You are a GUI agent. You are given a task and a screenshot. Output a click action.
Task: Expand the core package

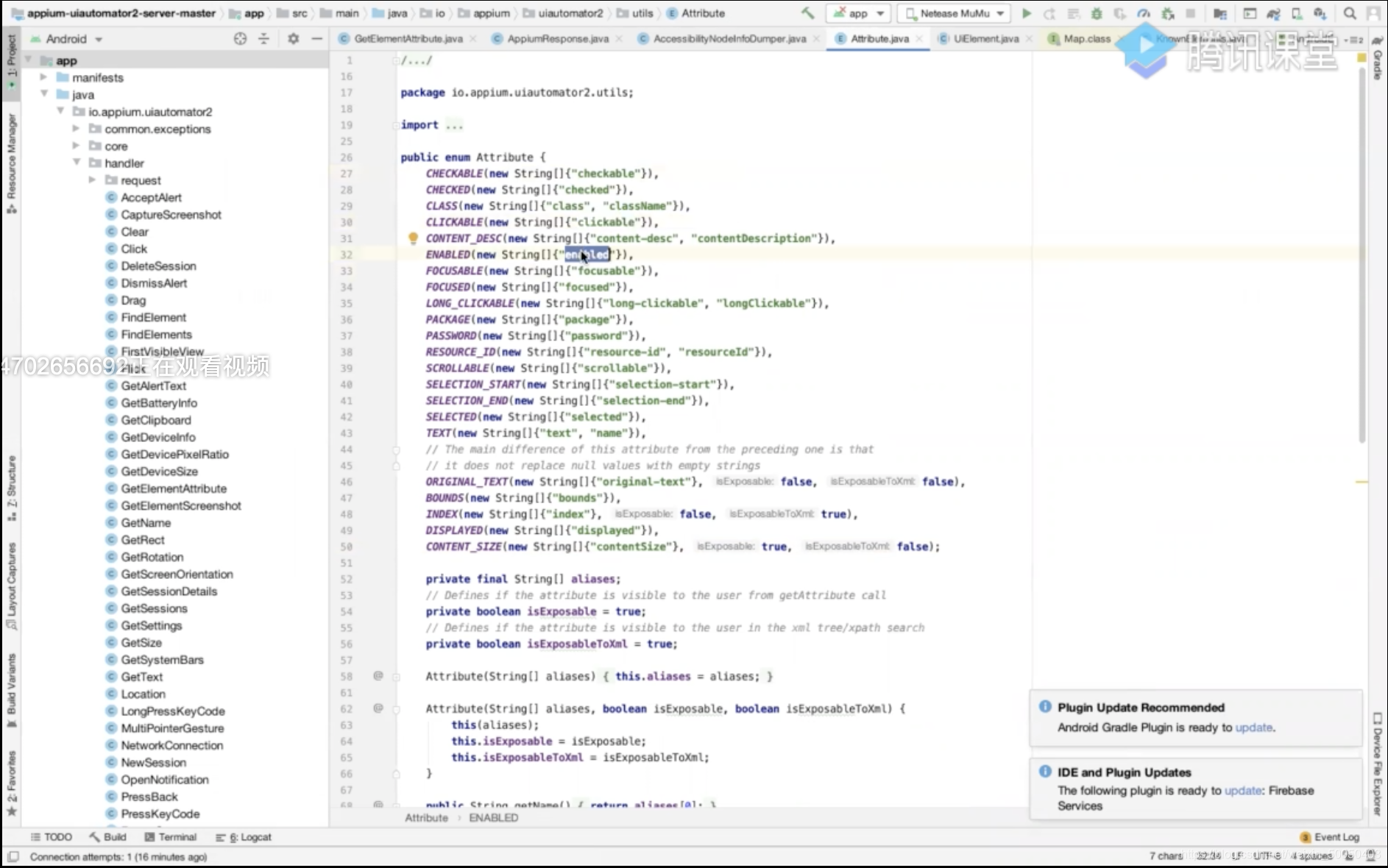tap(76, 146)
